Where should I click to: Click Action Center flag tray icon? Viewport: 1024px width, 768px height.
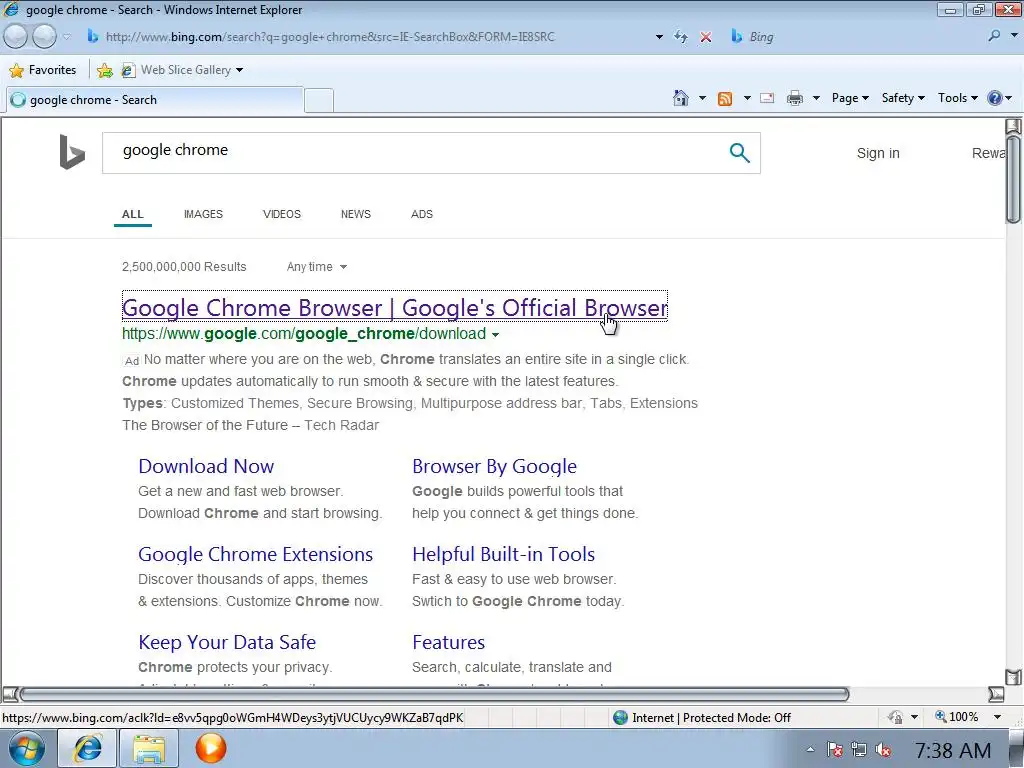coord(834,750)
